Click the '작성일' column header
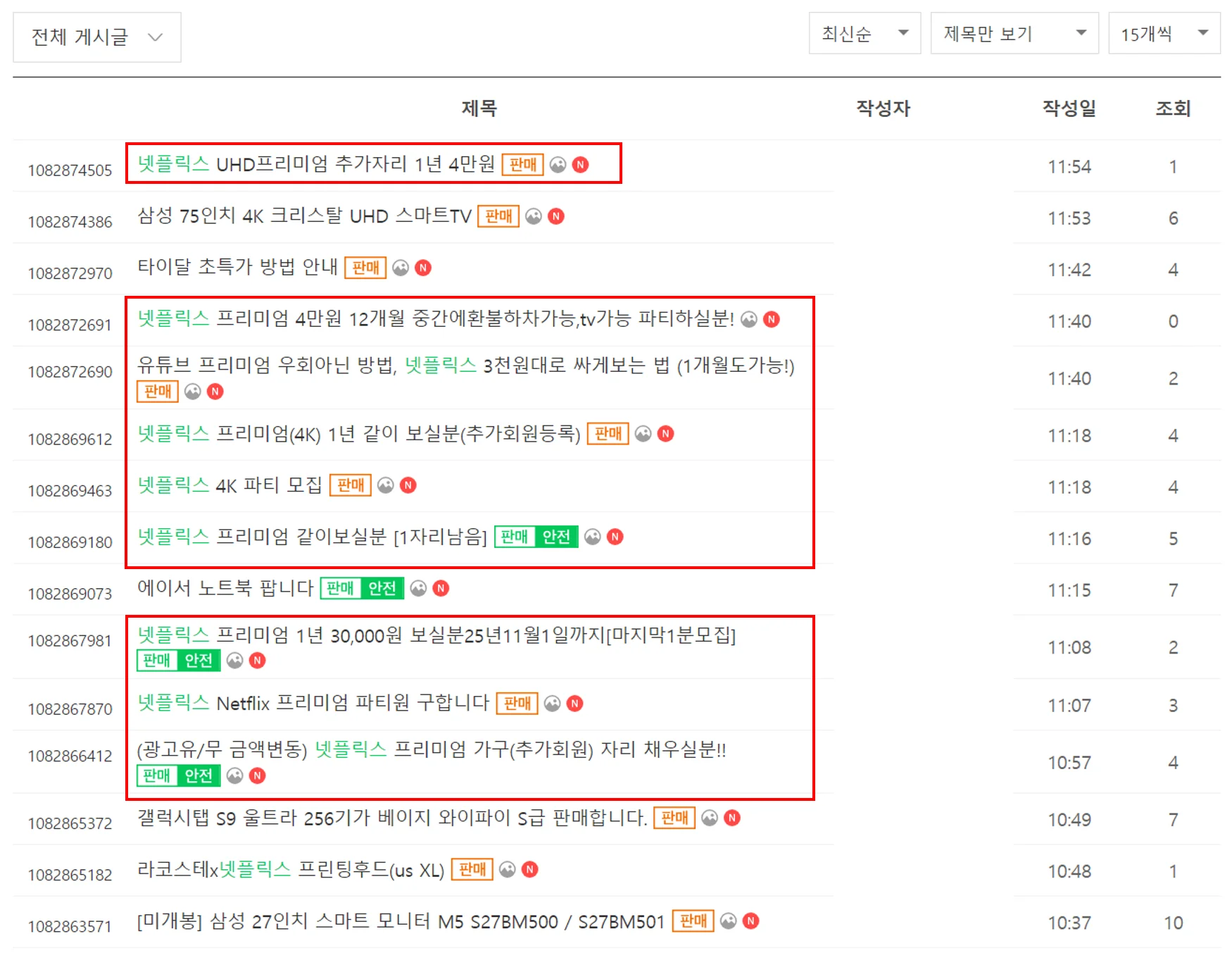1232x960 pixels. [x=1069, y=108]
